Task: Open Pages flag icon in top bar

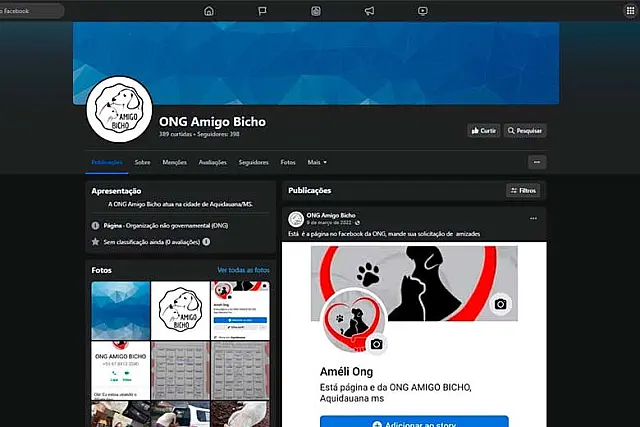Action: 262,11
